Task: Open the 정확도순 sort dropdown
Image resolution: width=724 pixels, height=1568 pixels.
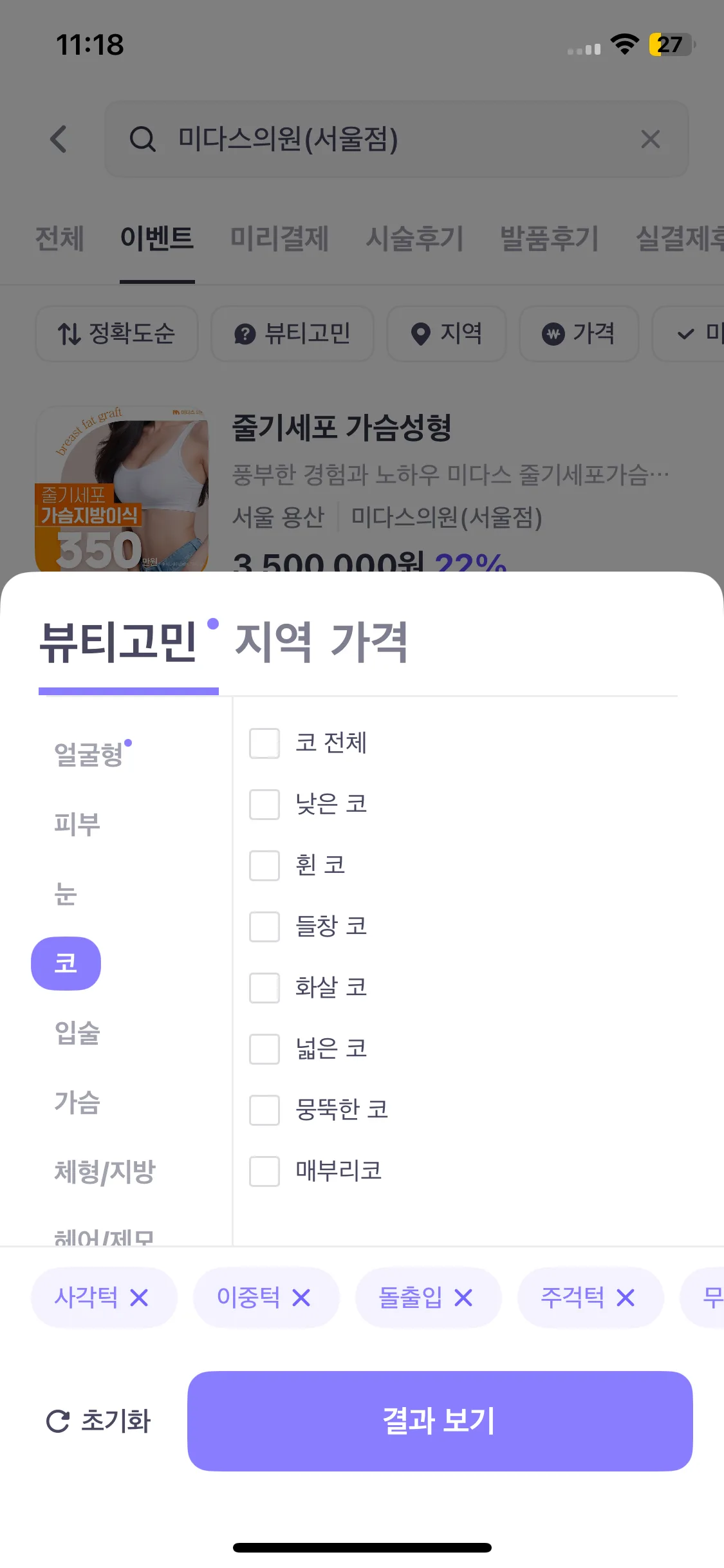Action: point(116,333)
